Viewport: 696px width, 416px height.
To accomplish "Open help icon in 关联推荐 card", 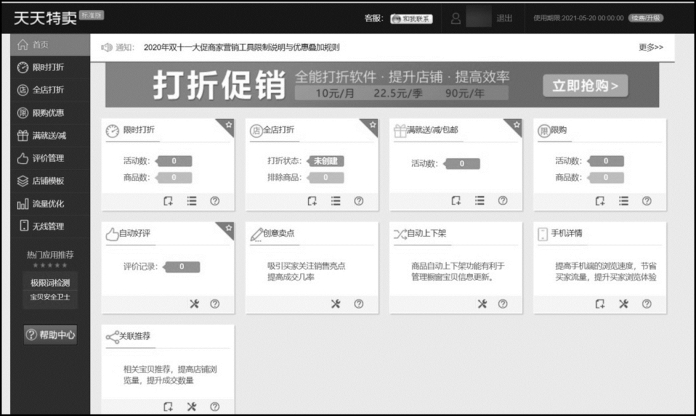I will 215,407.
